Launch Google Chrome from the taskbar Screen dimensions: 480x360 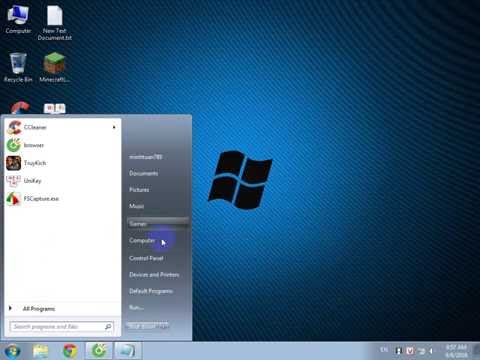coord(70,351)
